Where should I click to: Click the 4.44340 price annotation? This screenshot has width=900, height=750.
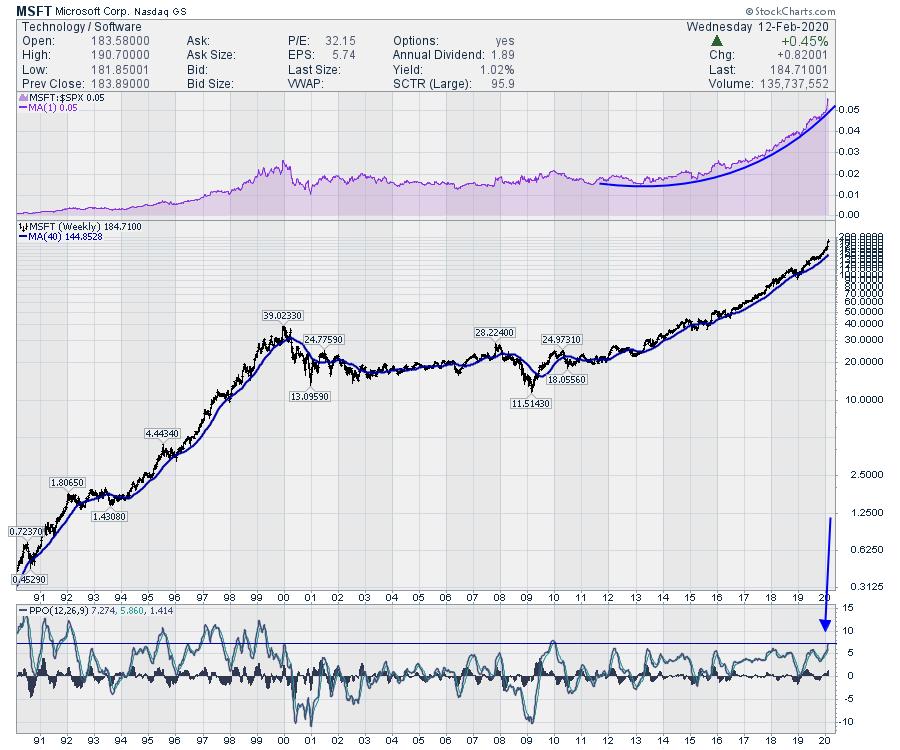point(162,433)
